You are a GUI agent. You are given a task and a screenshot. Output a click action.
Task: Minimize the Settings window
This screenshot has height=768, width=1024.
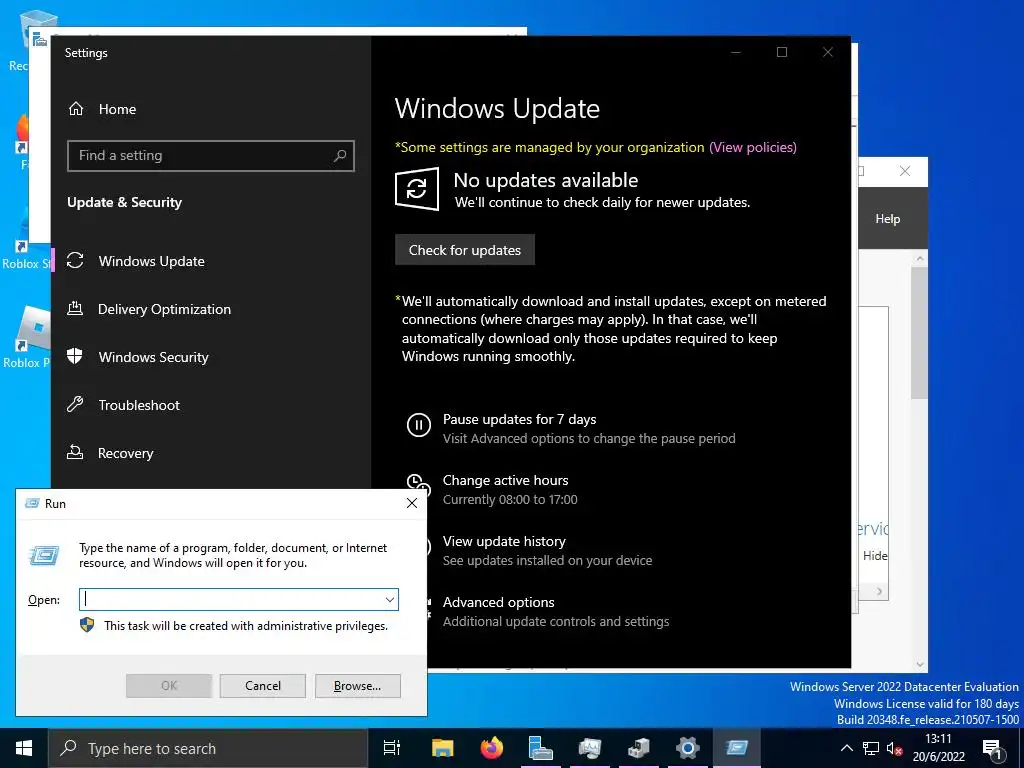736,52
